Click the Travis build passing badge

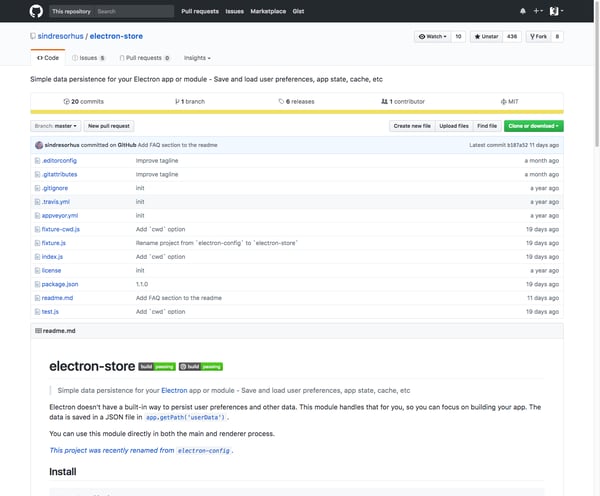157,367
